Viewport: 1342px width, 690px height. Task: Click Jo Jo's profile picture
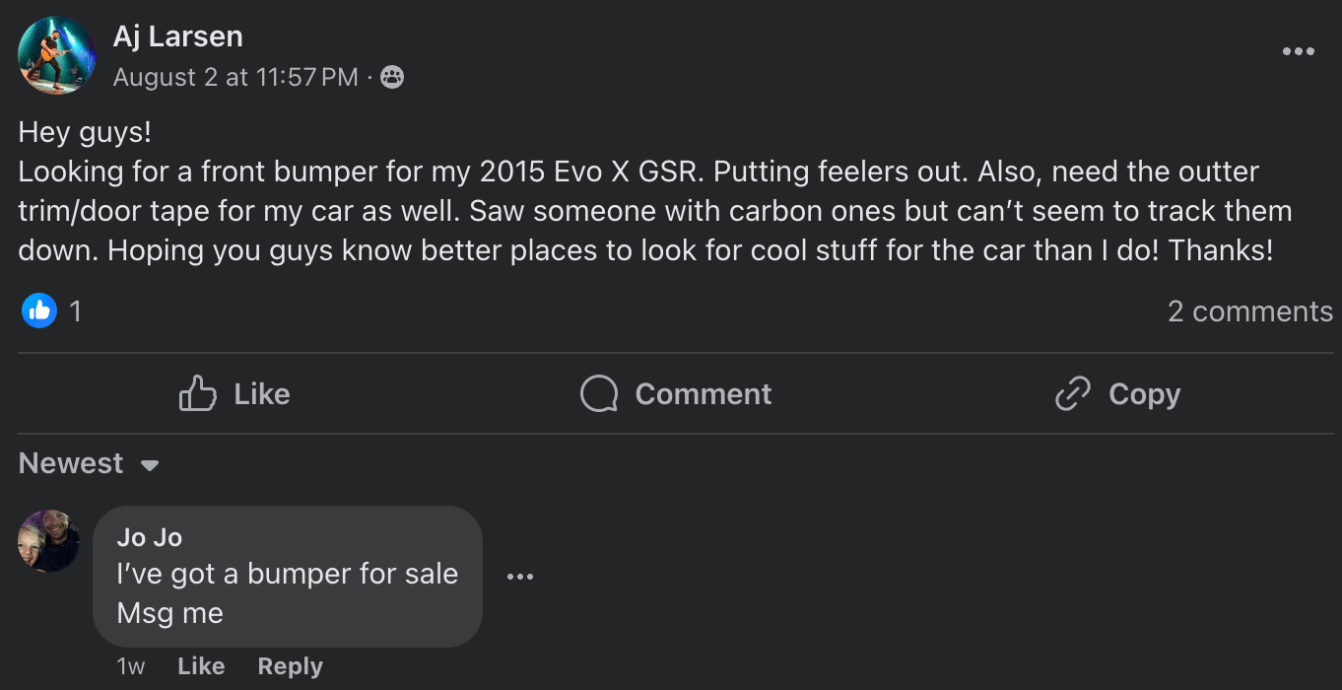48,542
